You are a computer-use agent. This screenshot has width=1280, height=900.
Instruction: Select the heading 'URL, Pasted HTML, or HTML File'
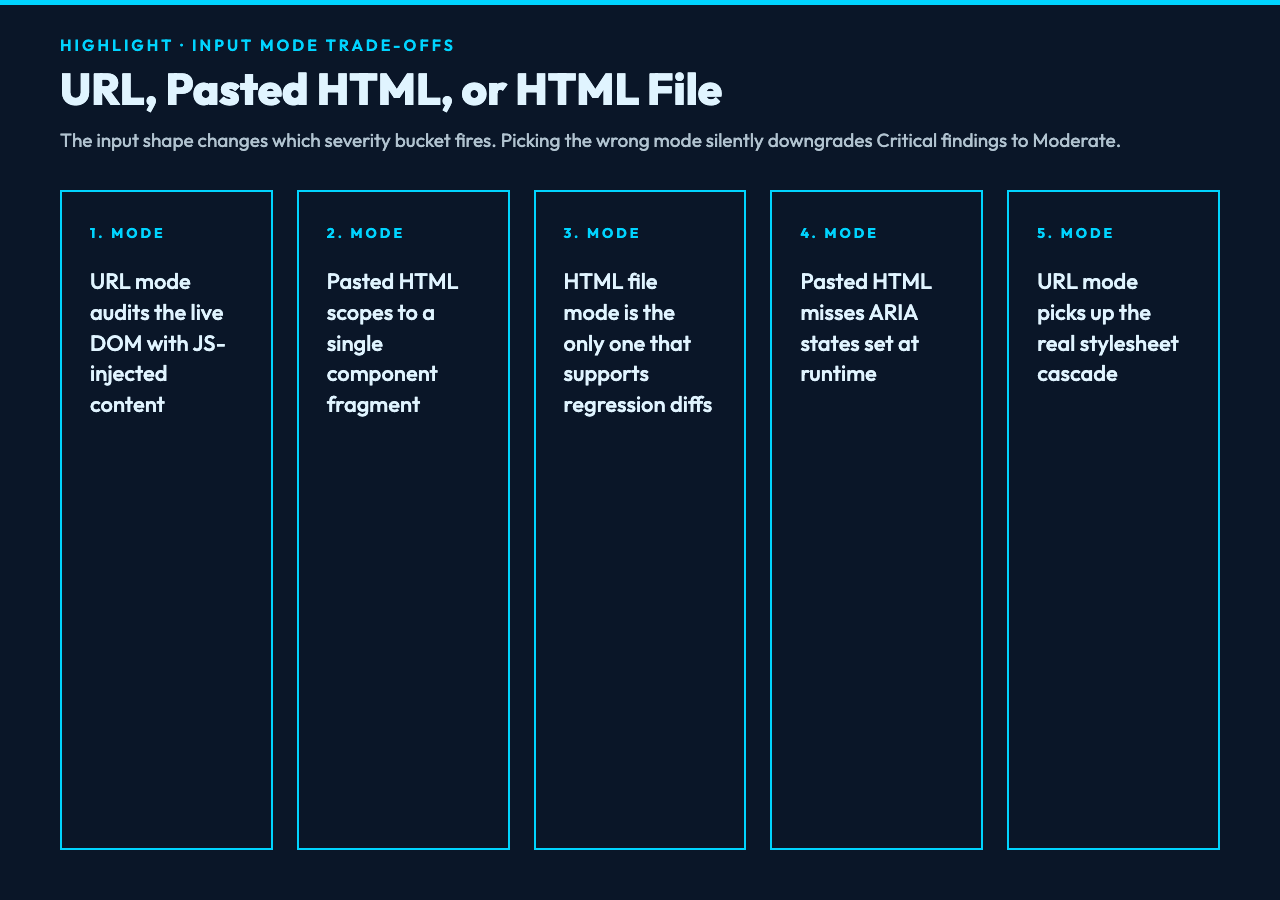391,89
